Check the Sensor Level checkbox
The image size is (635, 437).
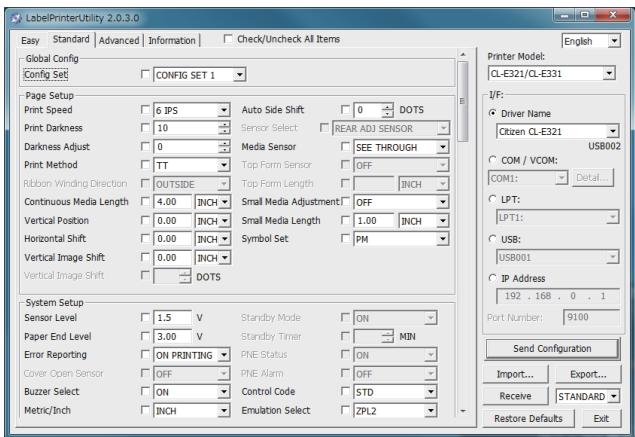click(x=145, y=318)
